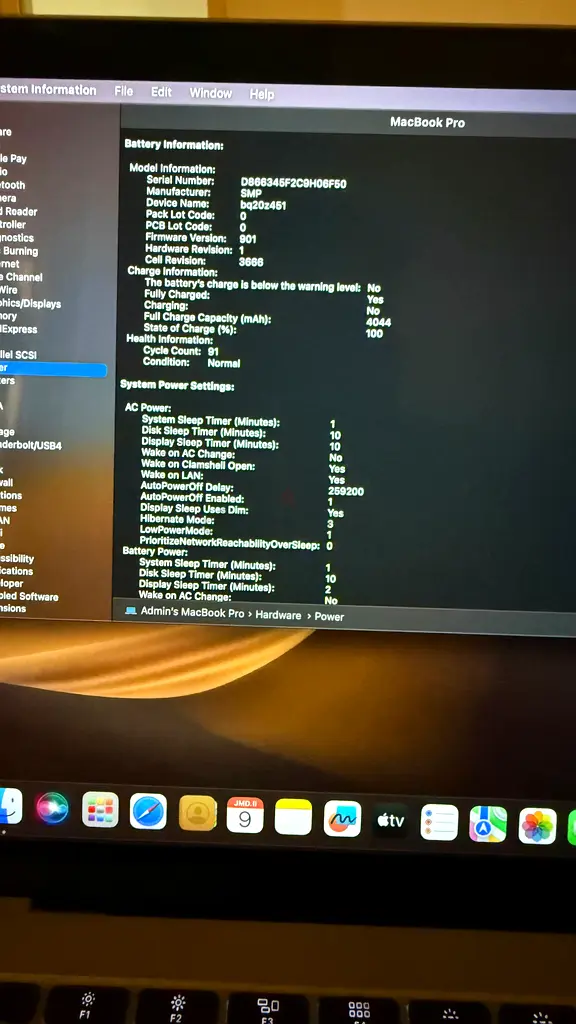Screen dimensions: 576x1024
Task: Open the System Information app menu
Action: (x=48, y=90)
